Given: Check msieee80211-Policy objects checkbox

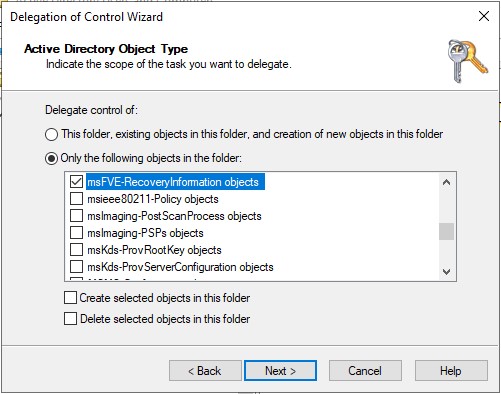Looking at the screenshot, I should pos(76,199).
